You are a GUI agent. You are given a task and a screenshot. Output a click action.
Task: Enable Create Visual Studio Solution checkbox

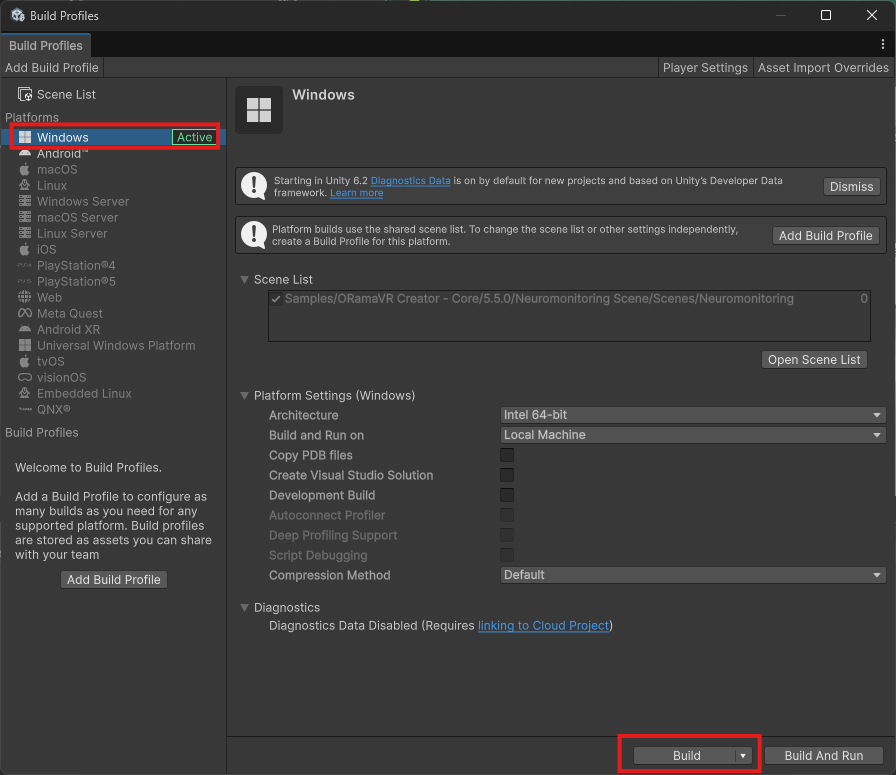(x=507, y=475)
